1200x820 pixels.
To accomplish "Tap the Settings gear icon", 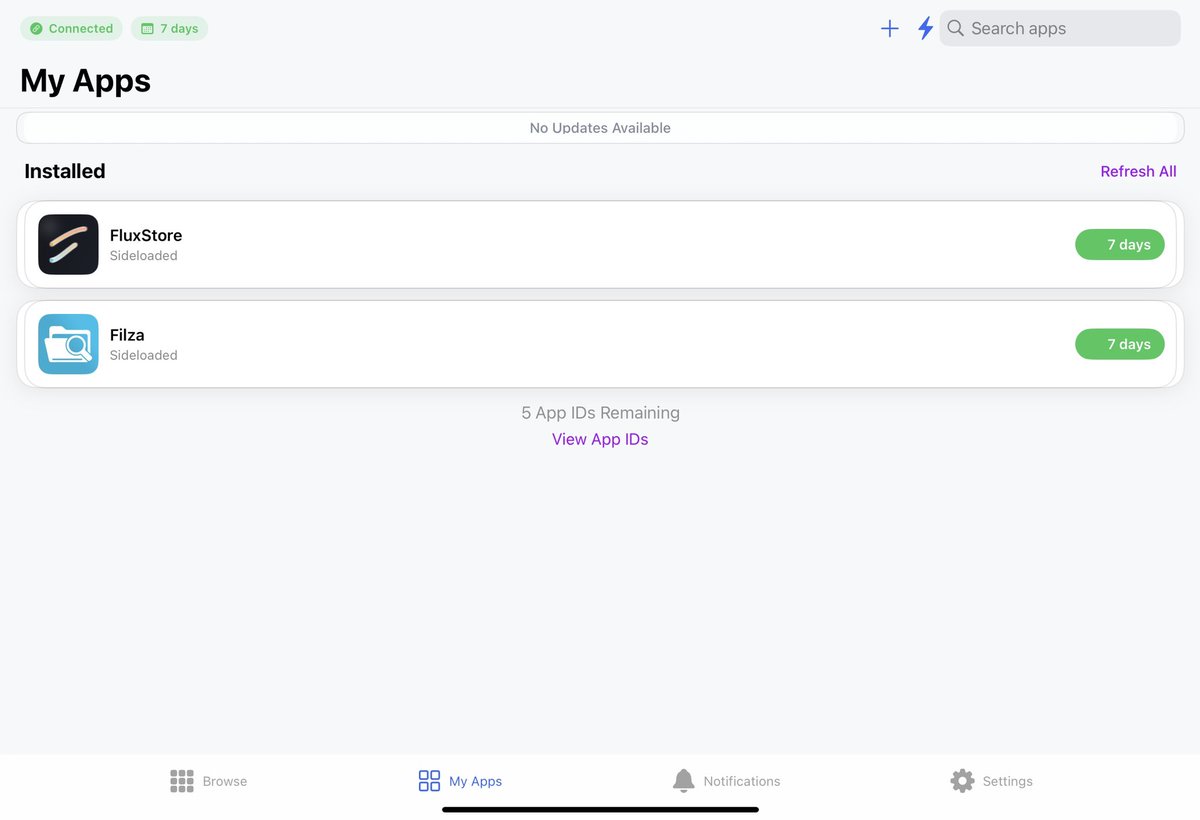I will [962, 781].
